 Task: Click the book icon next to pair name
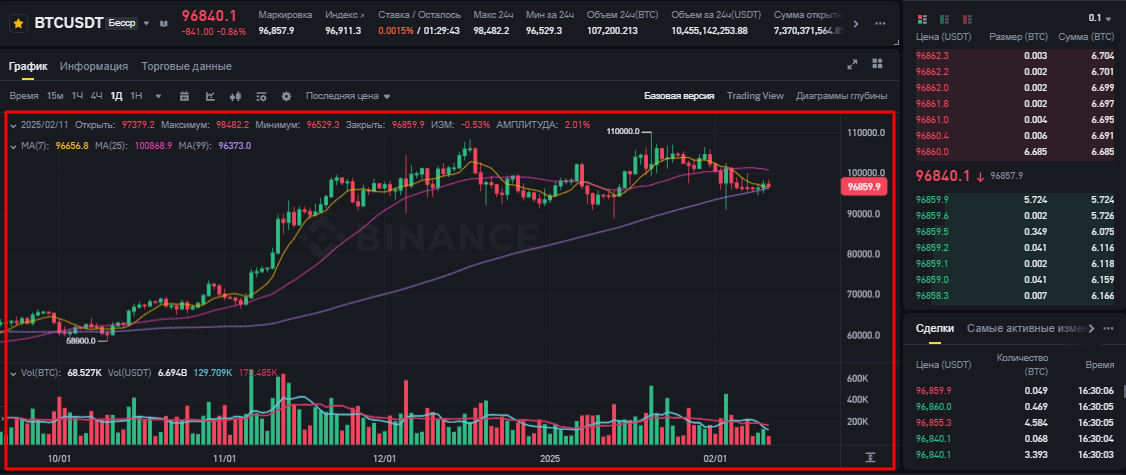point(163,24)
